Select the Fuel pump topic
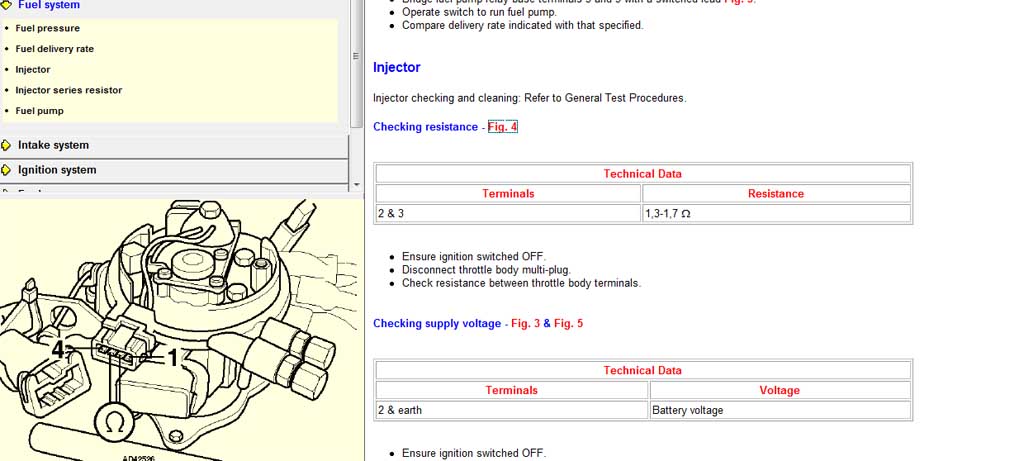Image resolution: width=1024 pixels, height=461 pixels. 39,111
